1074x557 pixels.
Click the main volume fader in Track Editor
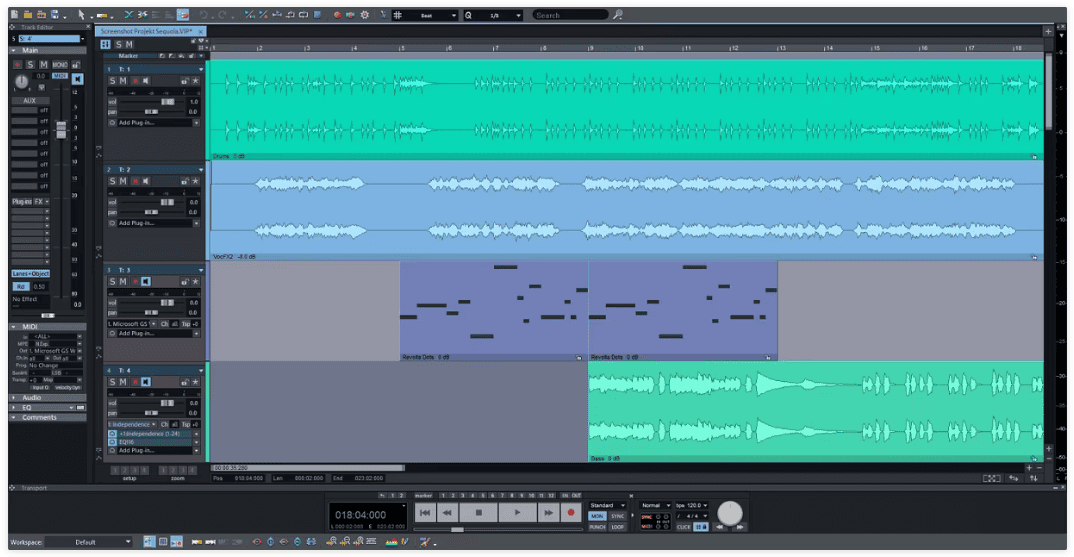pos(61,129)
